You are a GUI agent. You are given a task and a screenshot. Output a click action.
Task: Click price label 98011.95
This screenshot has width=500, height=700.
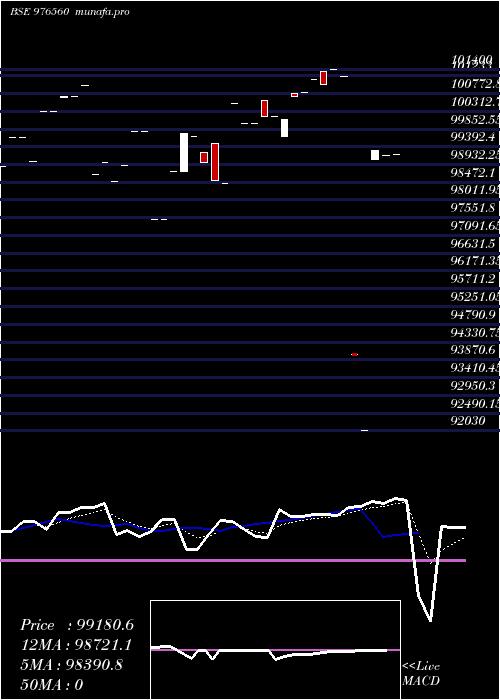[x=475, y=190]
